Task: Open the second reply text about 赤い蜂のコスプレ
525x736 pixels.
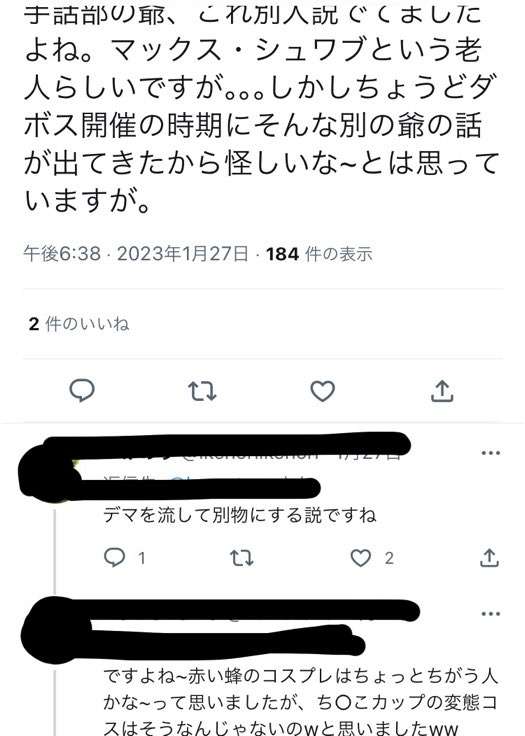Action: tap(301, 703)
